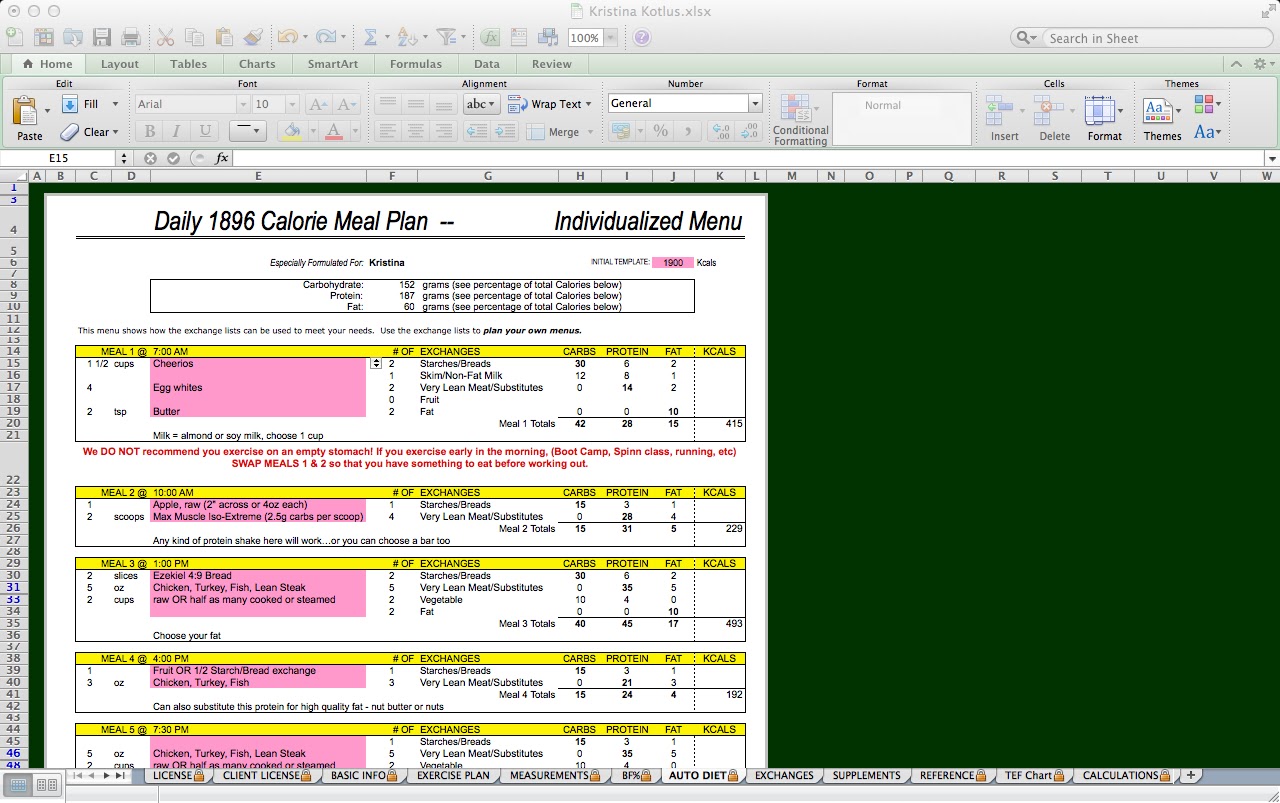Switch to page layout view in status bar

46,785
